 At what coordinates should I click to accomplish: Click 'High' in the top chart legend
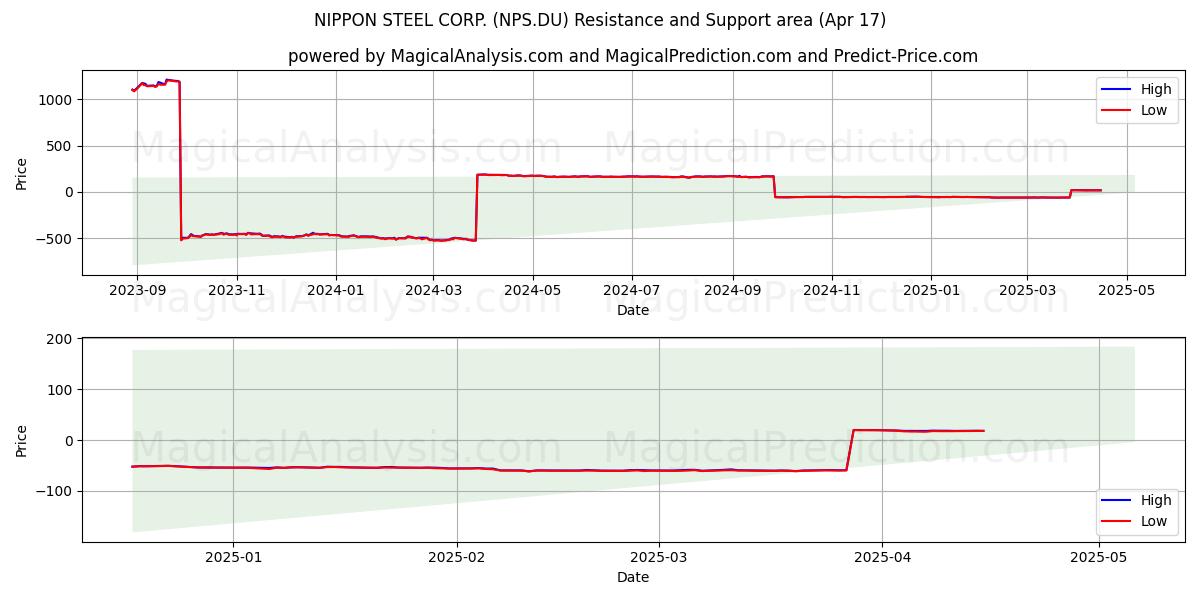pyautogui.click(x=1156, y=89)
